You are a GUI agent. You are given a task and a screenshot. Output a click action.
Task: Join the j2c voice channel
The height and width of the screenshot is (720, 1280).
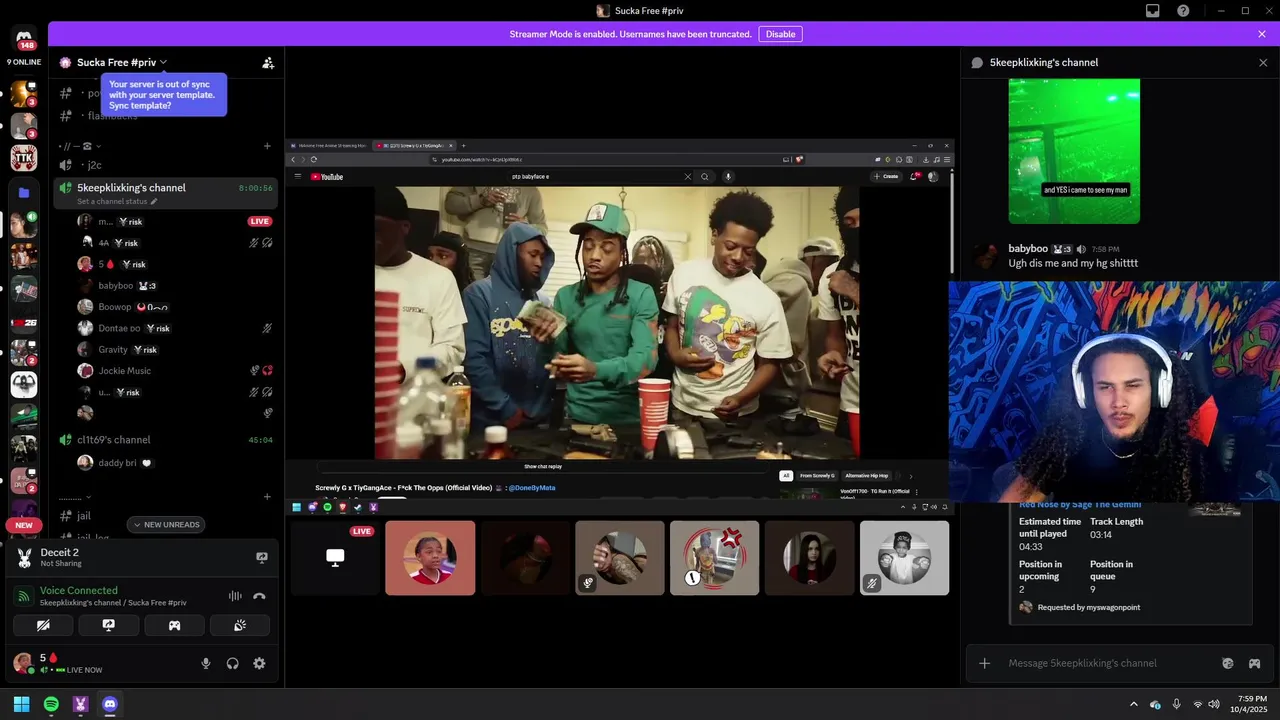pyautogui.click(x=165, y=165)
